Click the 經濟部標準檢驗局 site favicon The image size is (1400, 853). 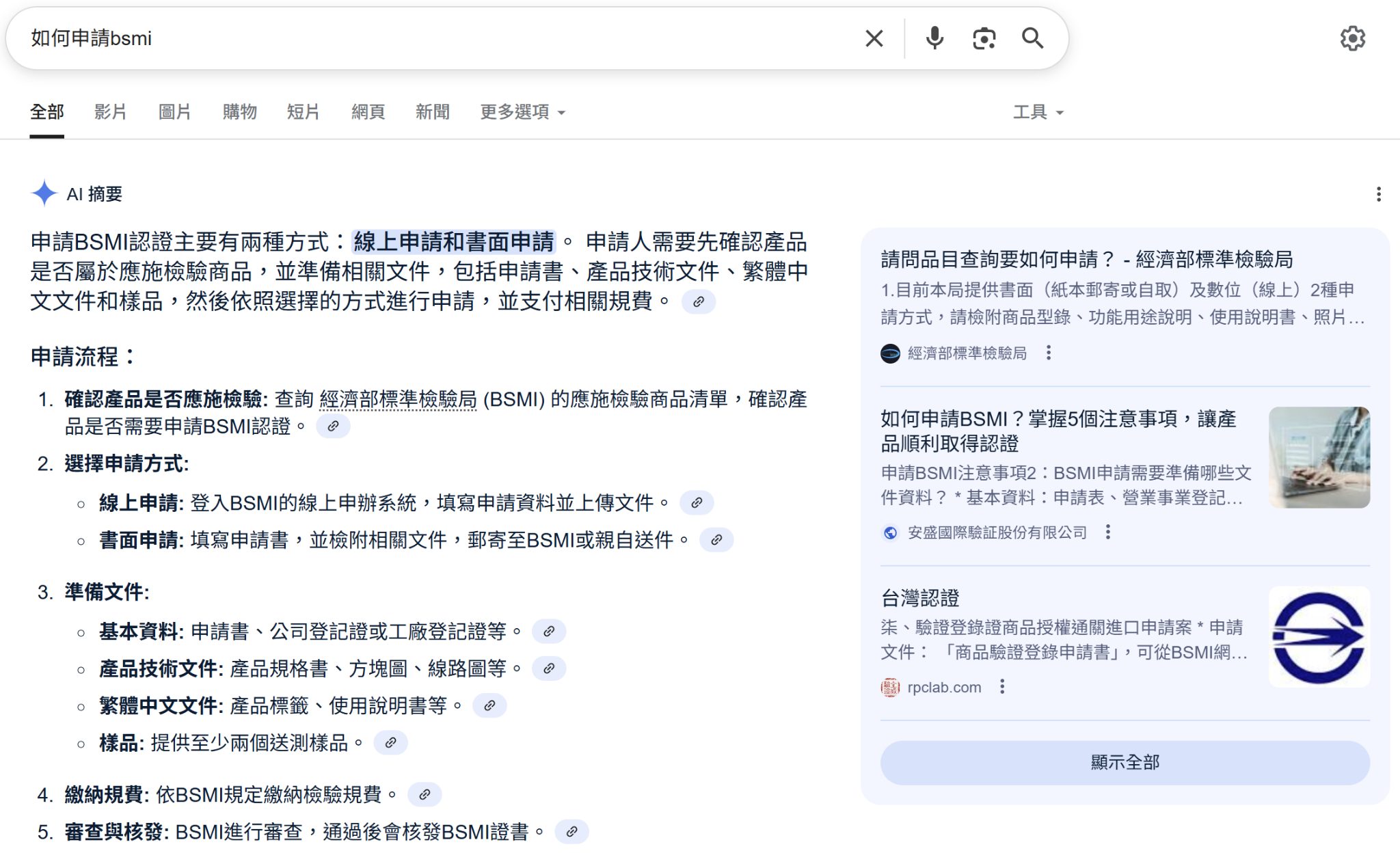point(890,353)
